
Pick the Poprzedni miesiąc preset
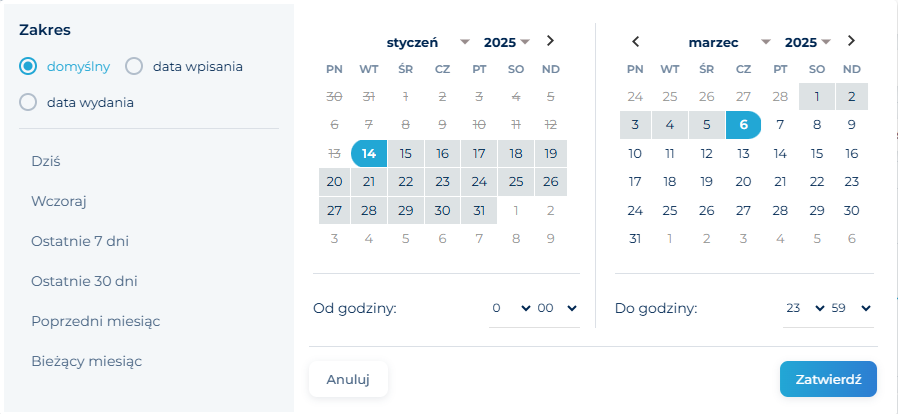click(96, 321)
